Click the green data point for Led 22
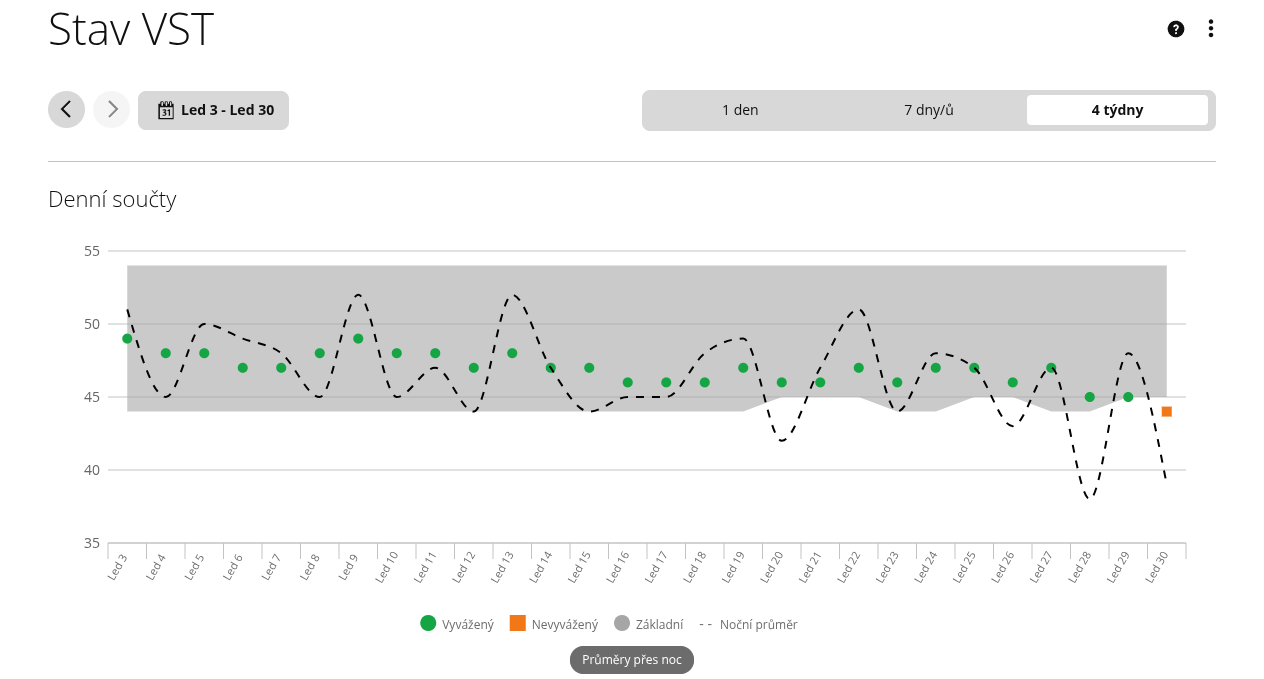This screenshot has height=679, width=1264. click(x=858, y=368)
